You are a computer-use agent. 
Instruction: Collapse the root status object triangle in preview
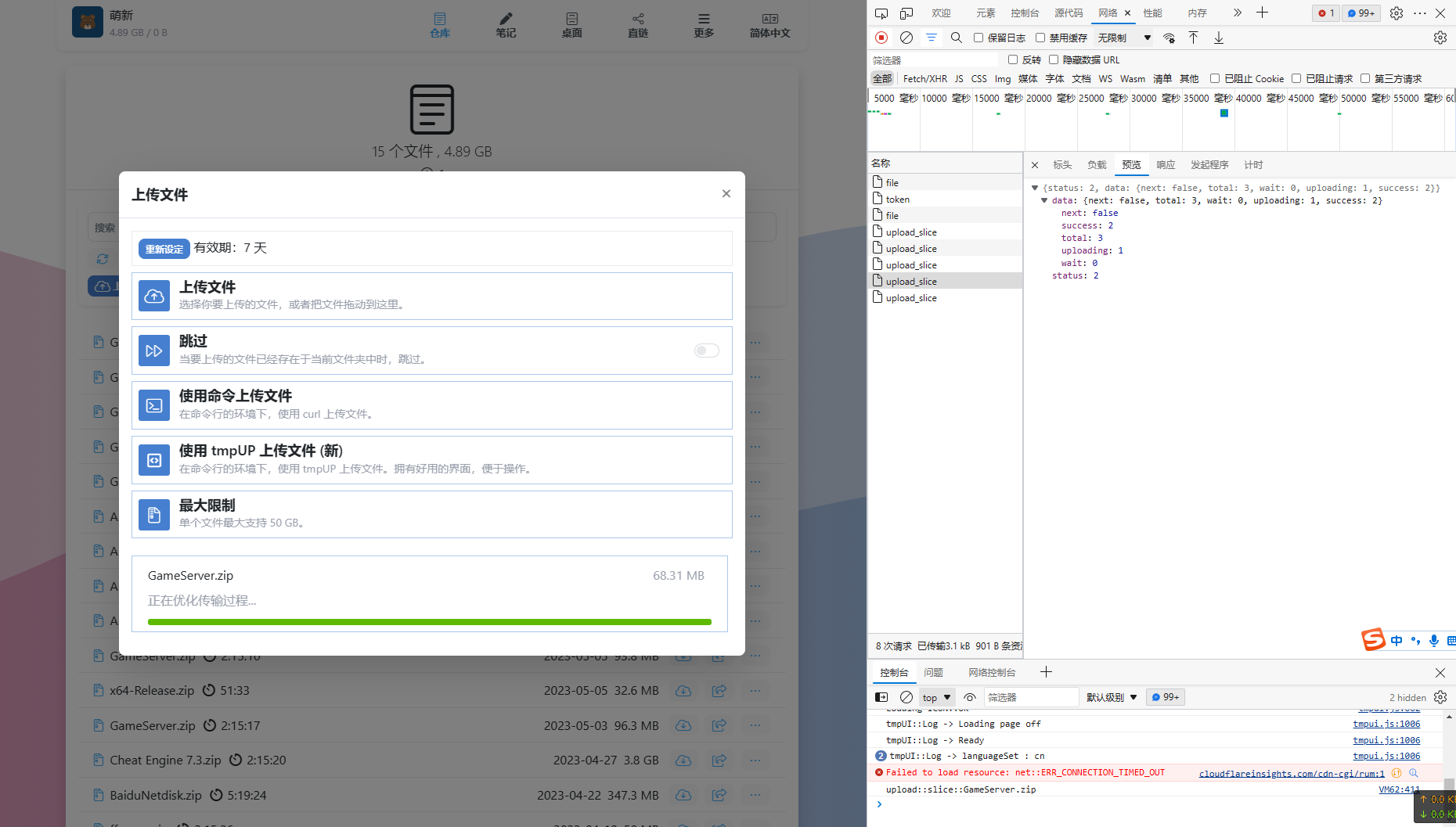pos(1035,188)
